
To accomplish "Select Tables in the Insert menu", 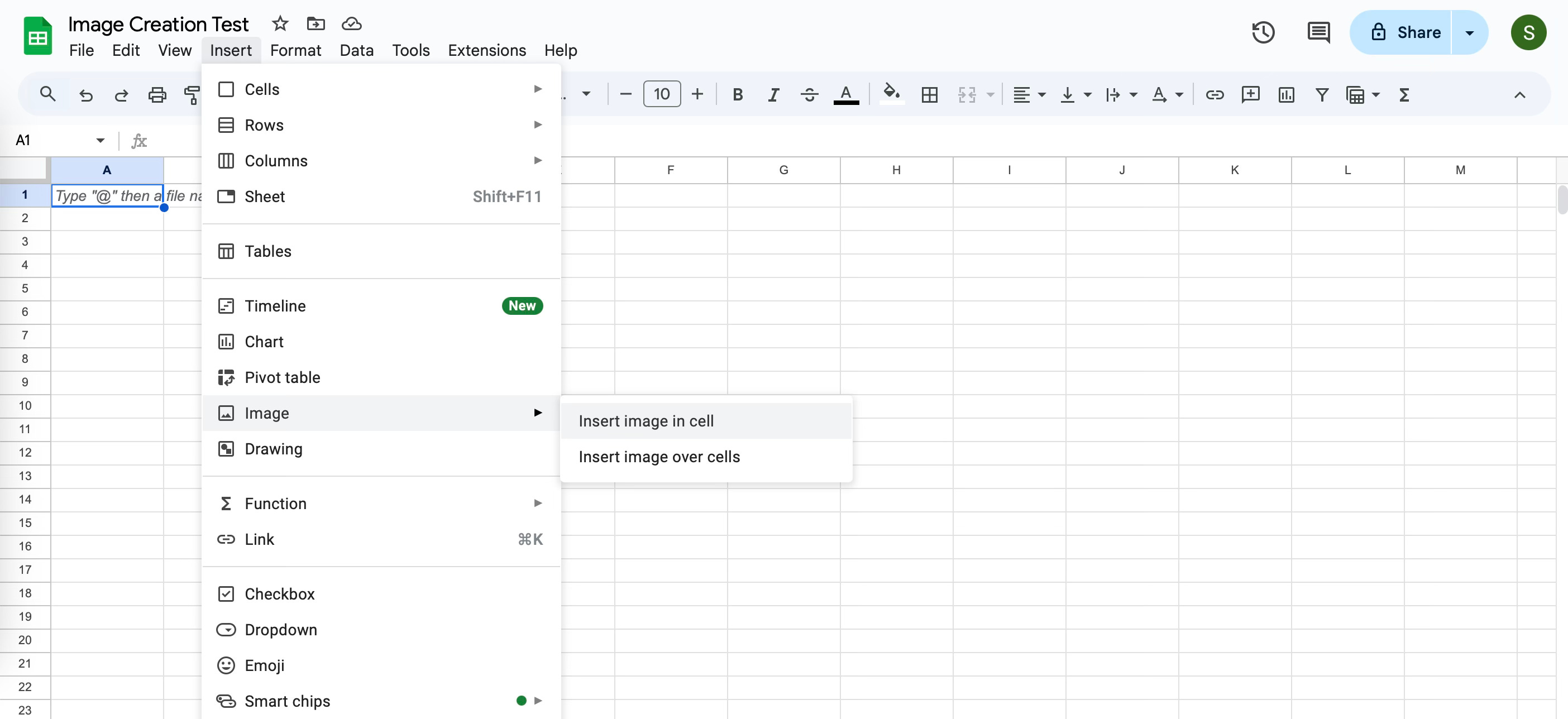I will 380,251.
